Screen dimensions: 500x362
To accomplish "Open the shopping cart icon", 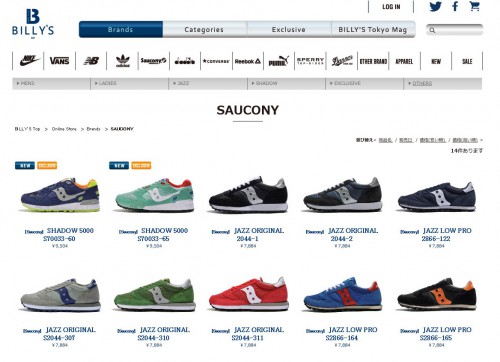I will [474, 6].
